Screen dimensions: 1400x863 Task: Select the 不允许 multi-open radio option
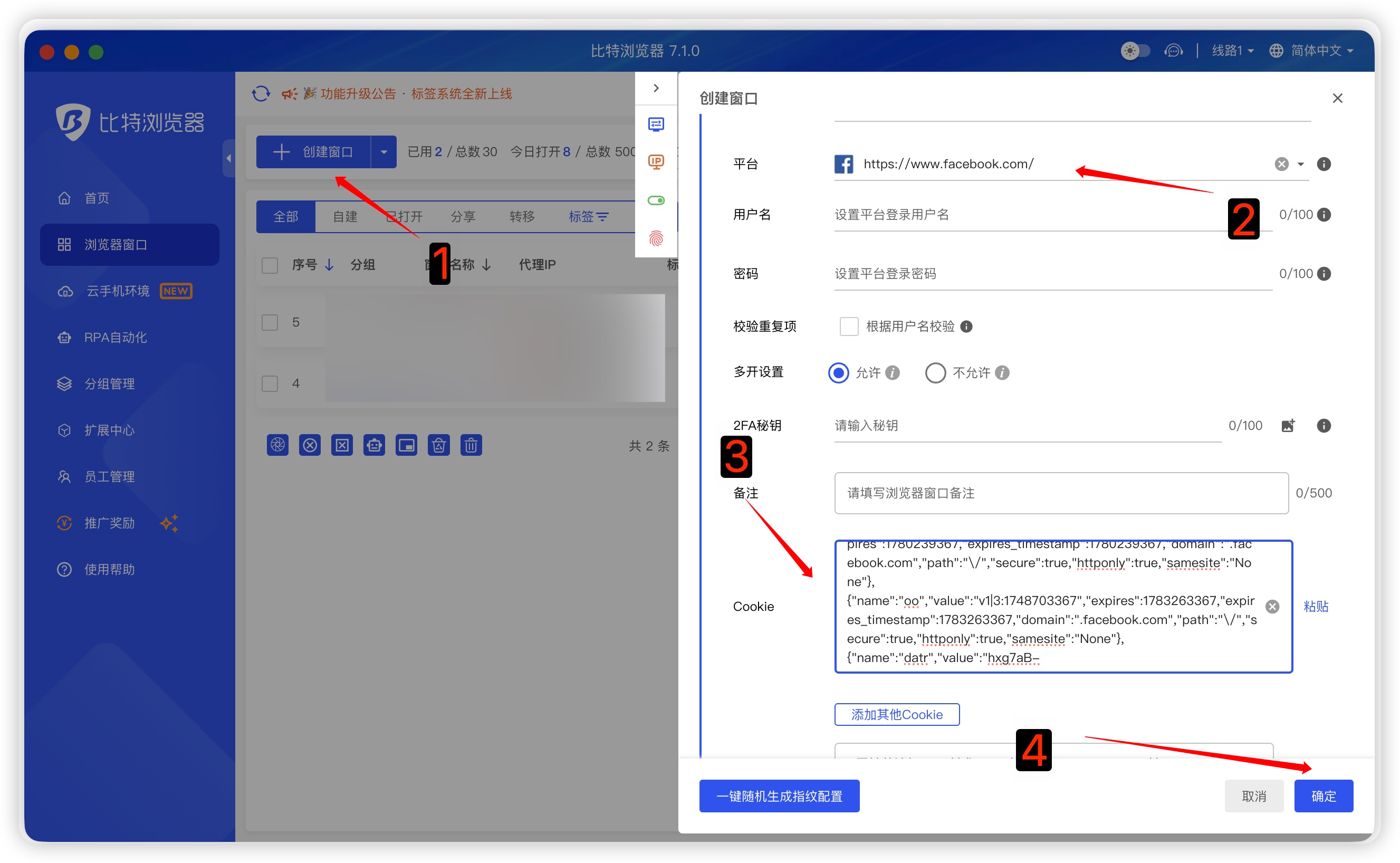pos(935,373)
